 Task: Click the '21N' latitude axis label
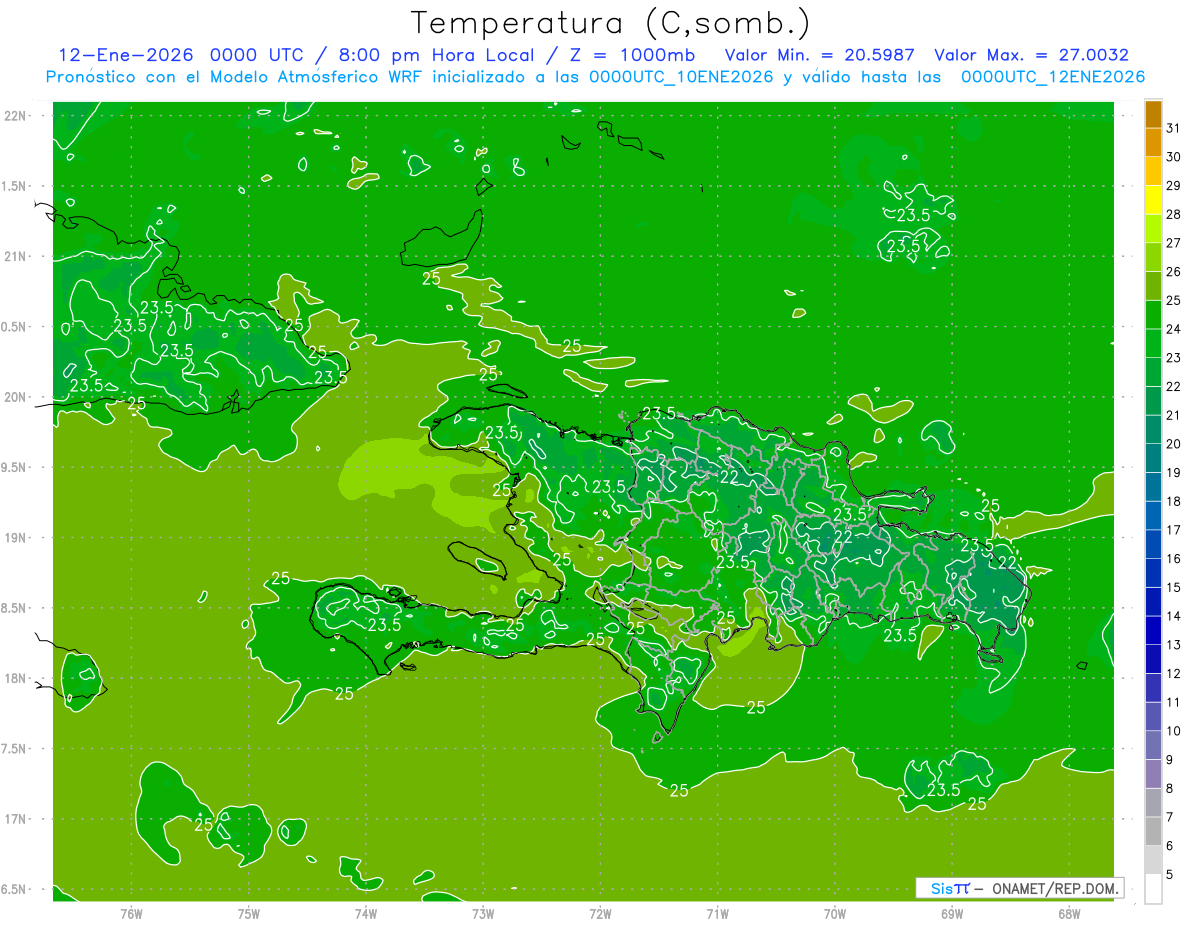coord(15,256)
